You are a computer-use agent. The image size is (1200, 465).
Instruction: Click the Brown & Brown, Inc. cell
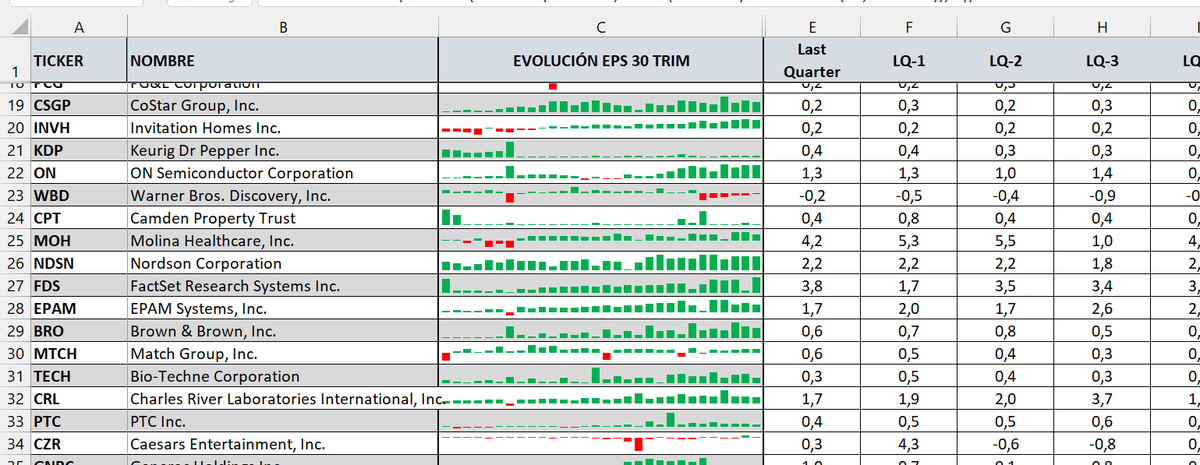point(283,331)
